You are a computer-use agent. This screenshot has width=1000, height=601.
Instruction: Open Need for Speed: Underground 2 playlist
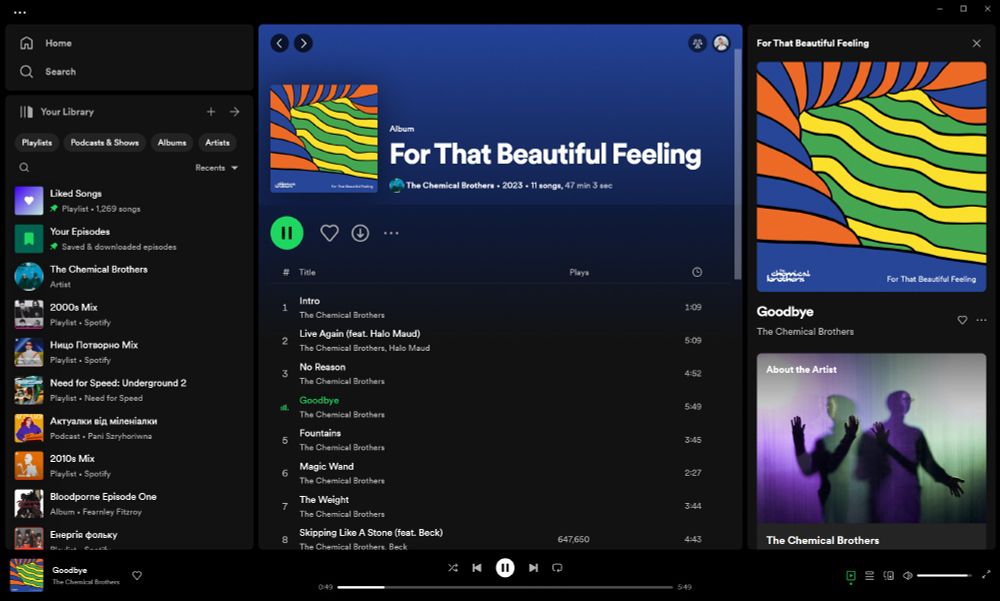point(129,390)
